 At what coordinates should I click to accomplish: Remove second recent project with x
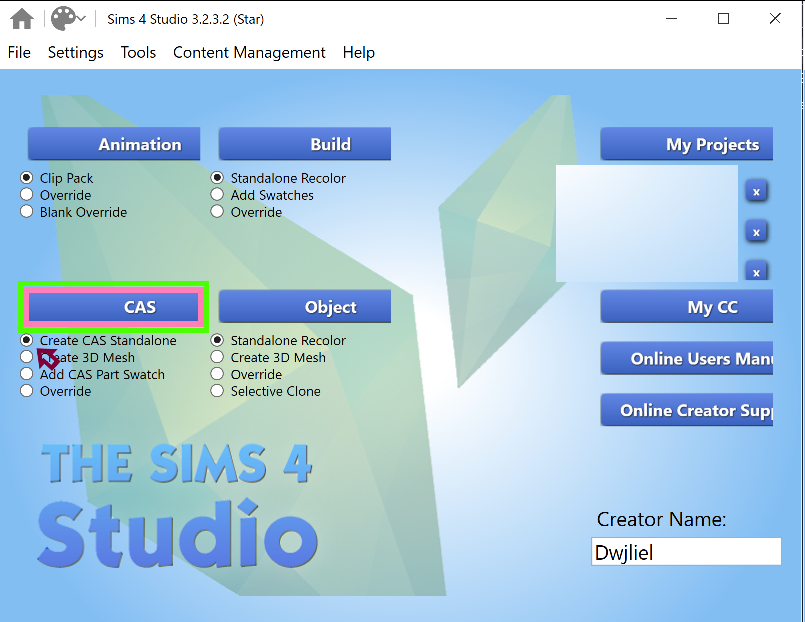(756, 232)
